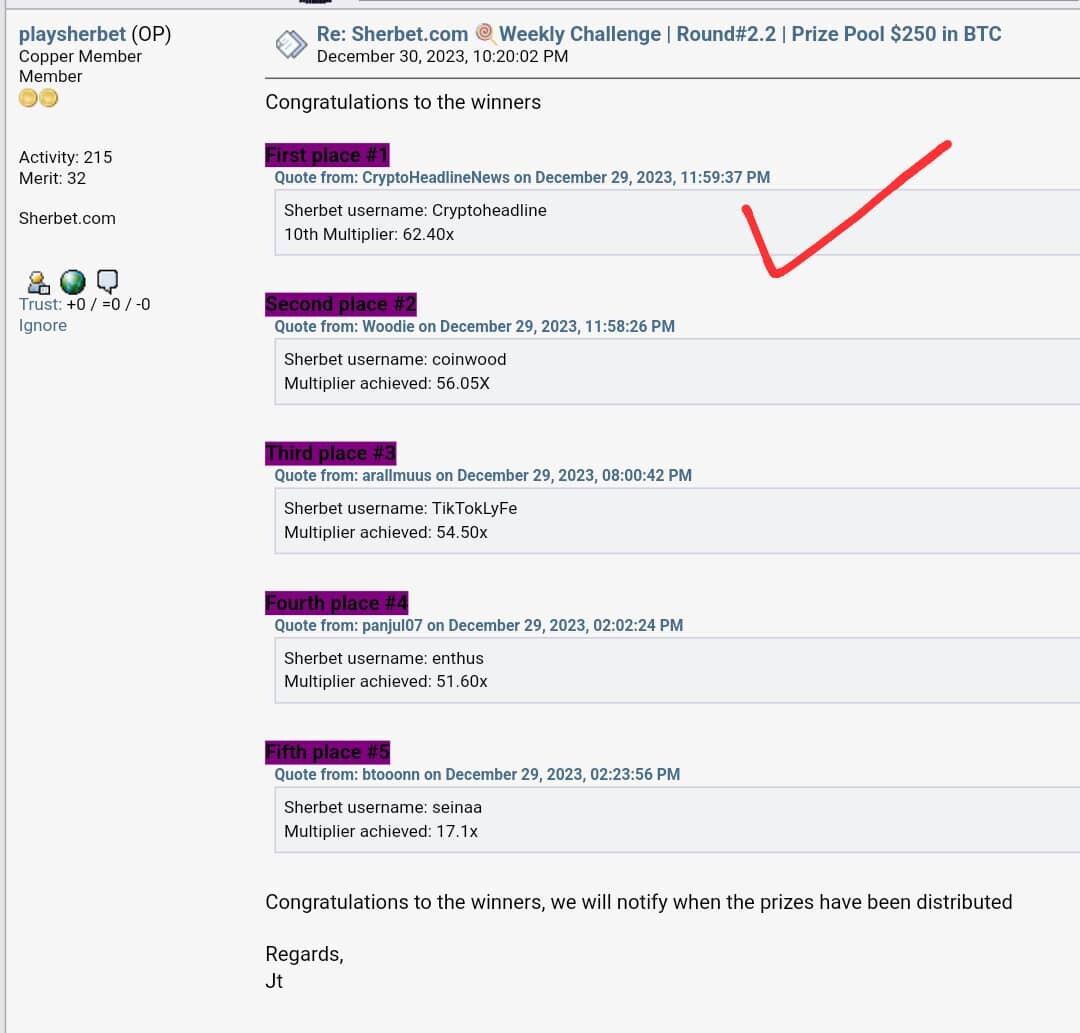The height and width of the screenshot is (1033, 1080).
Task: Click Ignore link under Trust
Action: coord(43,325)
